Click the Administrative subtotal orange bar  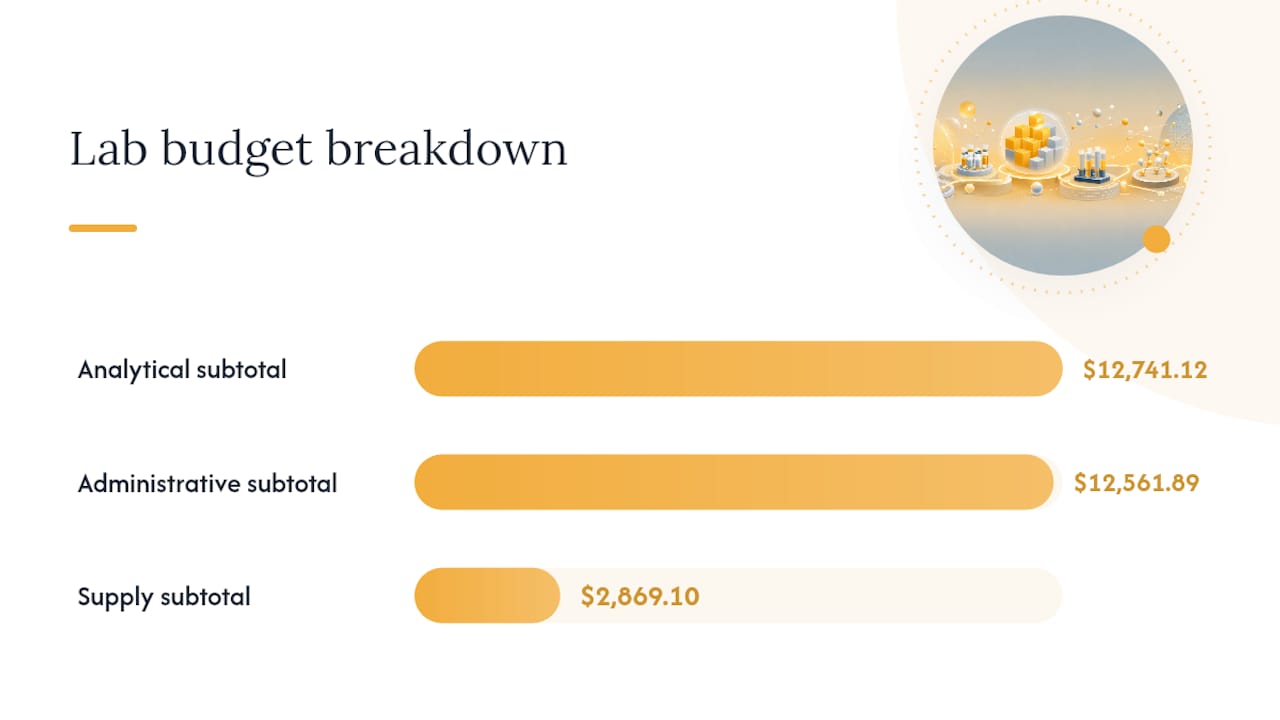(734, 483)
